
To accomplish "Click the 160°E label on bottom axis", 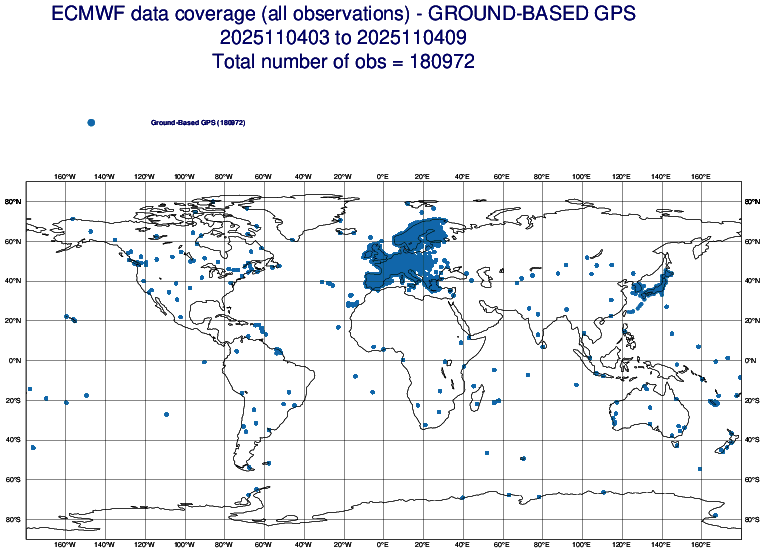I will pyautogui.click(x=700, y=543).
